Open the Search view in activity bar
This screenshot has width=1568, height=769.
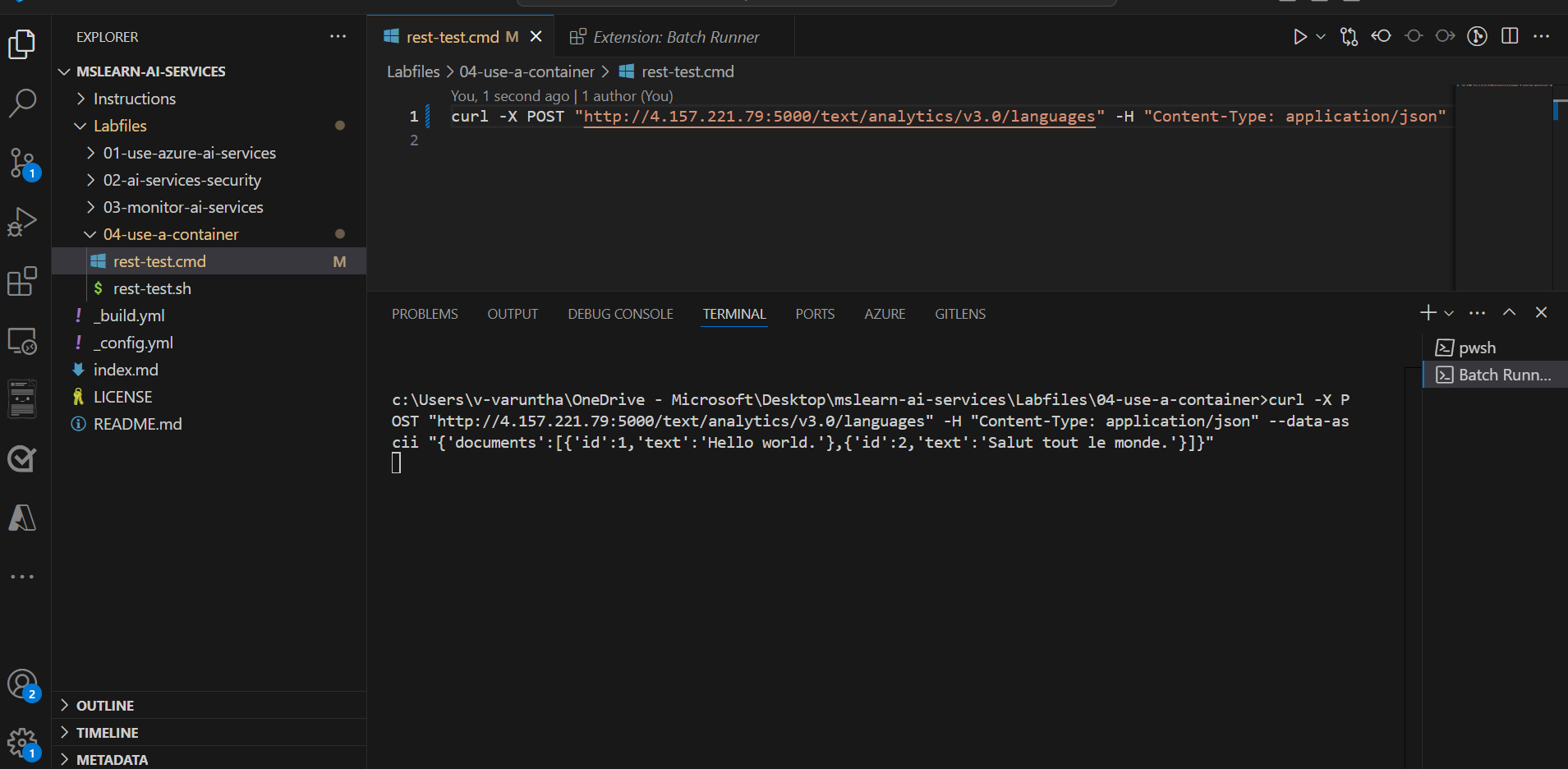point(22,103)
